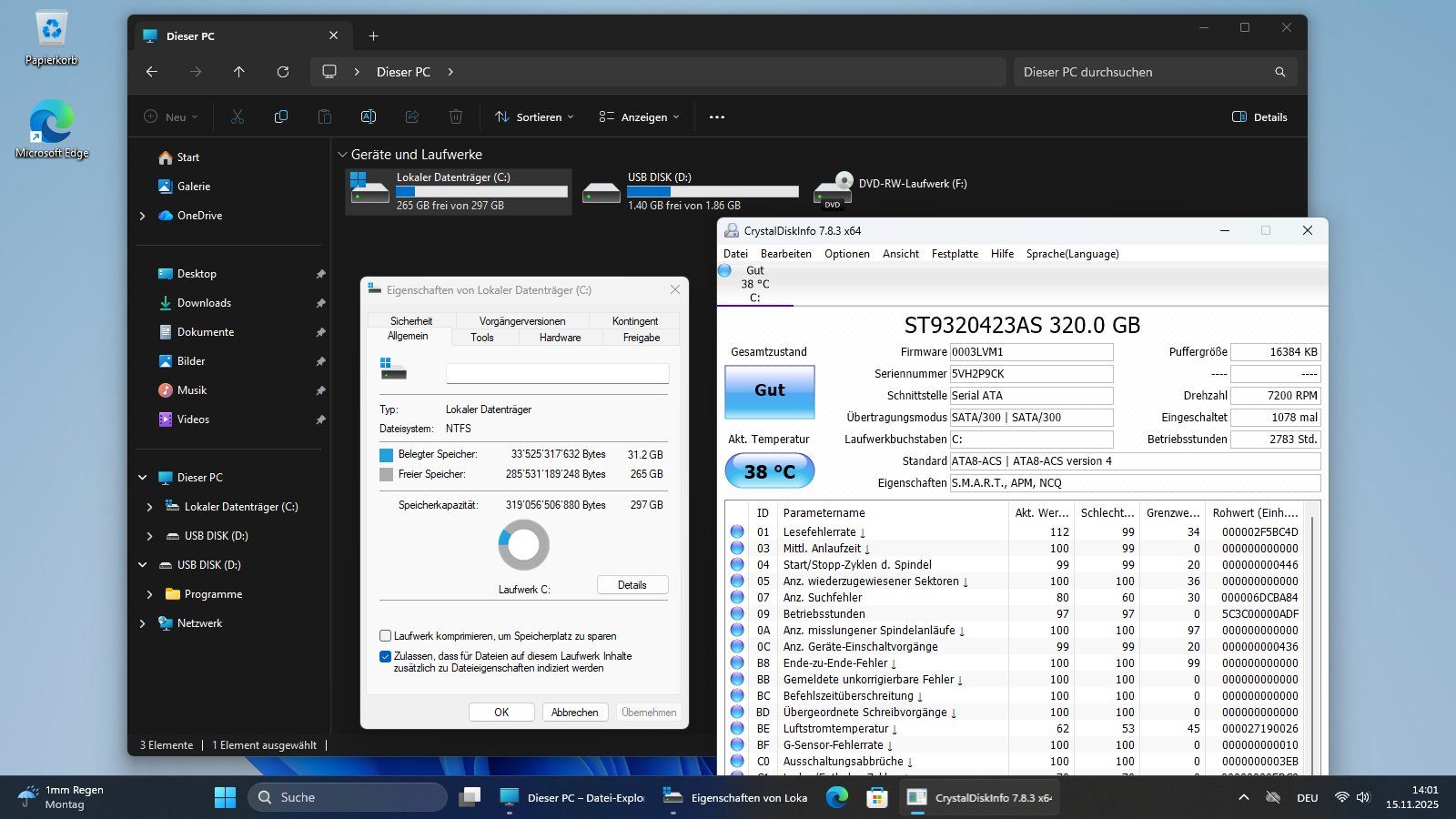
Task: Show hidden tray icons chevron
Action: click(x=1244, y=797)
